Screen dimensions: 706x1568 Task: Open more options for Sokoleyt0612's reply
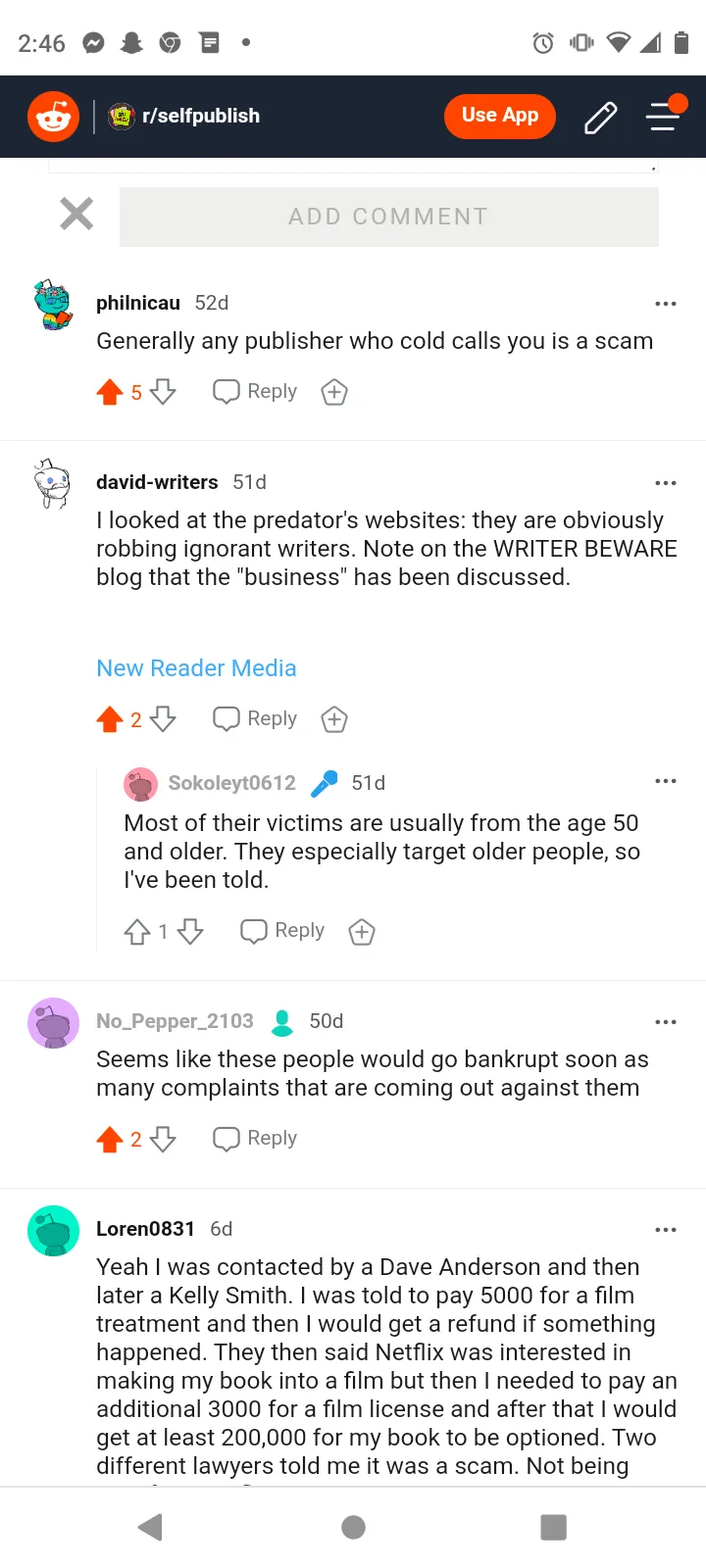coord(666,781)
